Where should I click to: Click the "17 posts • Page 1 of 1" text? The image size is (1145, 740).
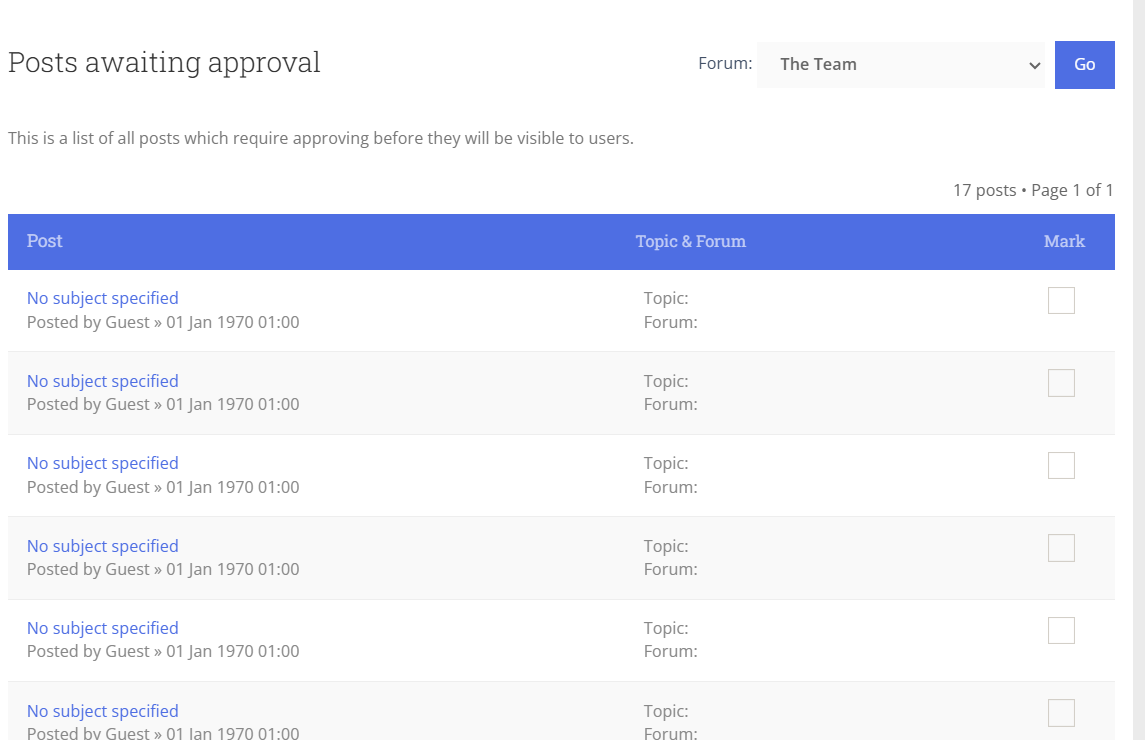pos(1033,190)
